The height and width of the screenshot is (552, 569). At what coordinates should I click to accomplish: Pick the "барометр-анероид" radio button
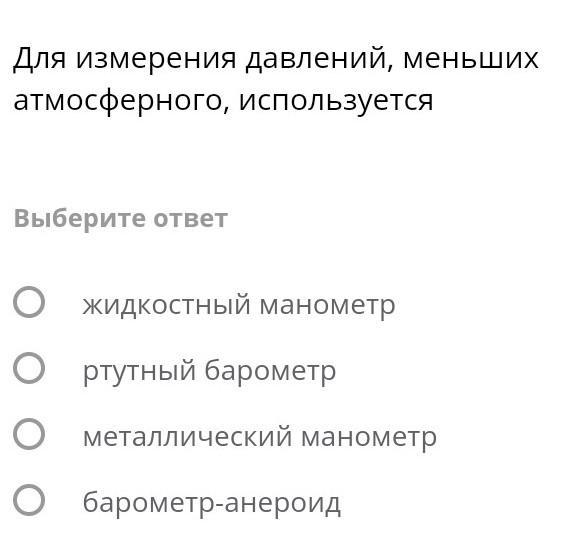(29, 500)
